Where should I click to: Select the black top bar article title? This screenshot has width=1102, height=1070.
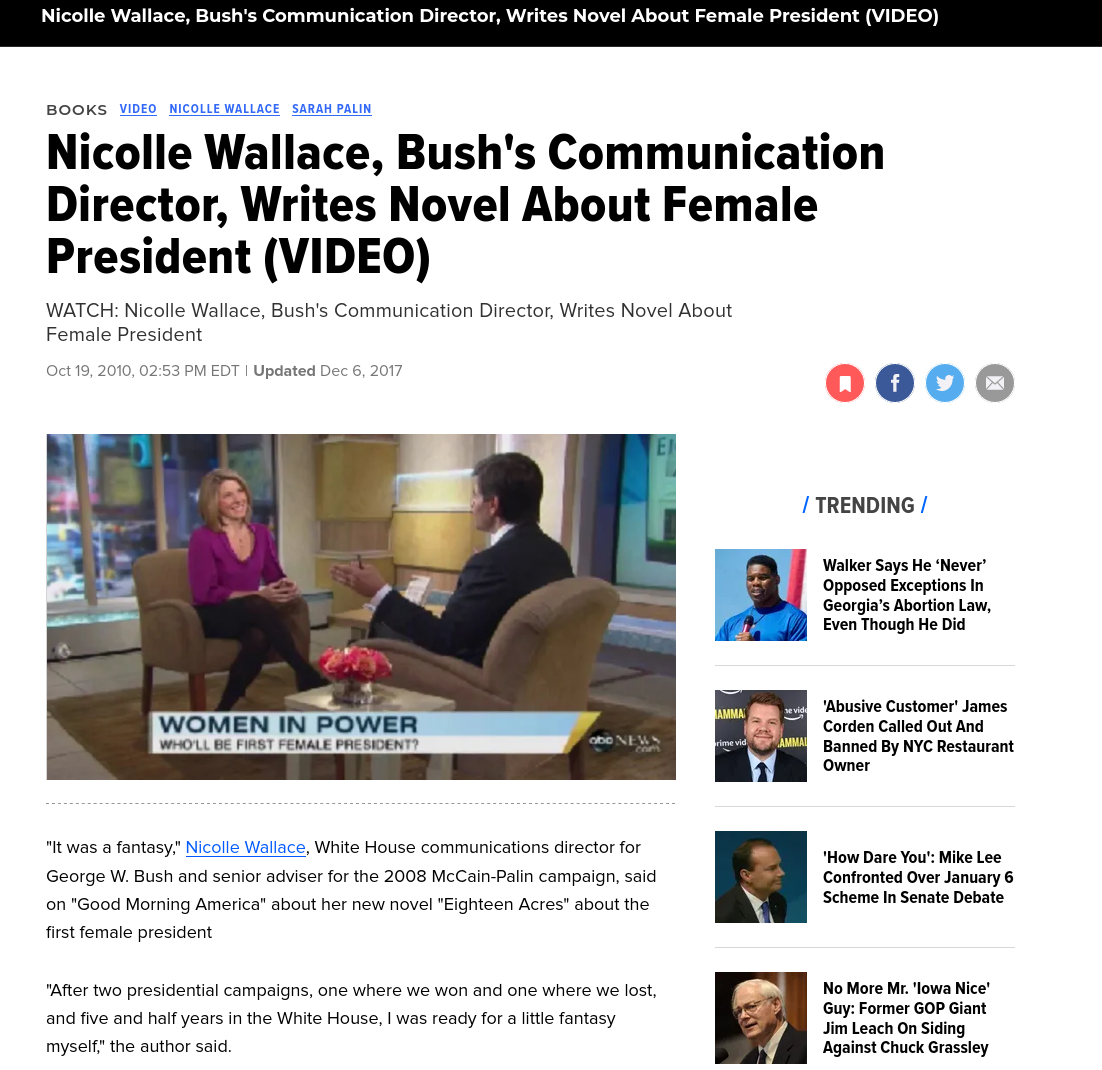[490, 15]
